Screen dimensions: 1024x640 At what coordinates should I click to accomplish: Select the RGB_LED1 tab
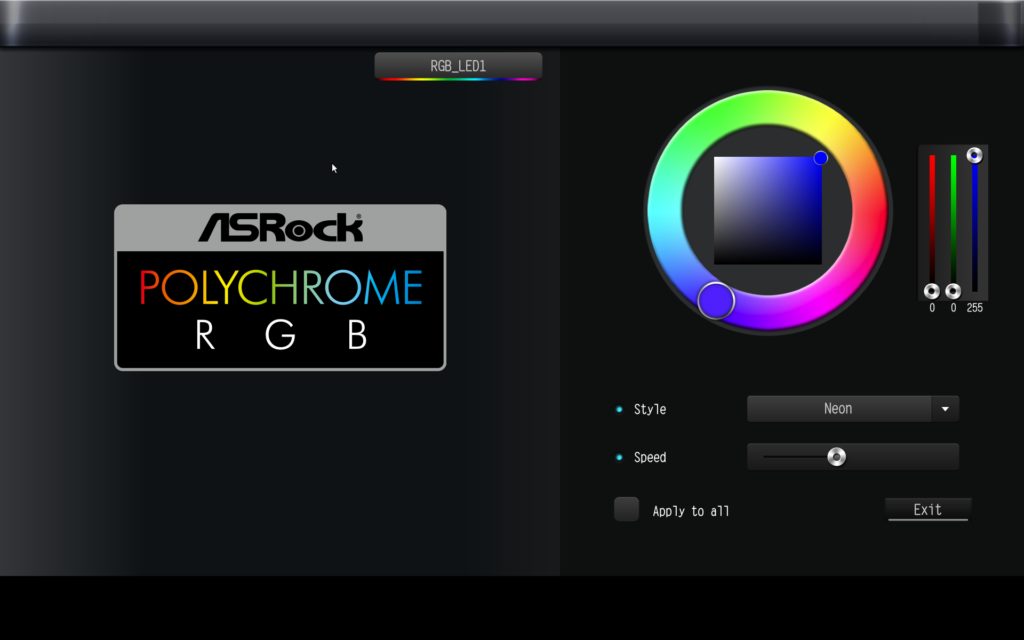point(458,66)
